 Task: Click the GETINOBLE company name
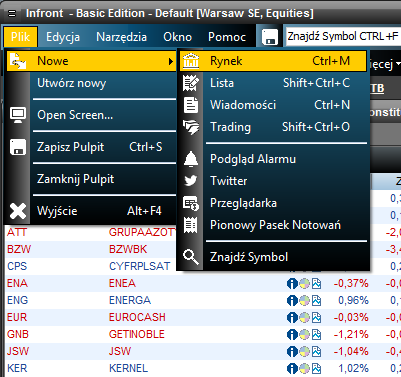click(x=137, y=334)
